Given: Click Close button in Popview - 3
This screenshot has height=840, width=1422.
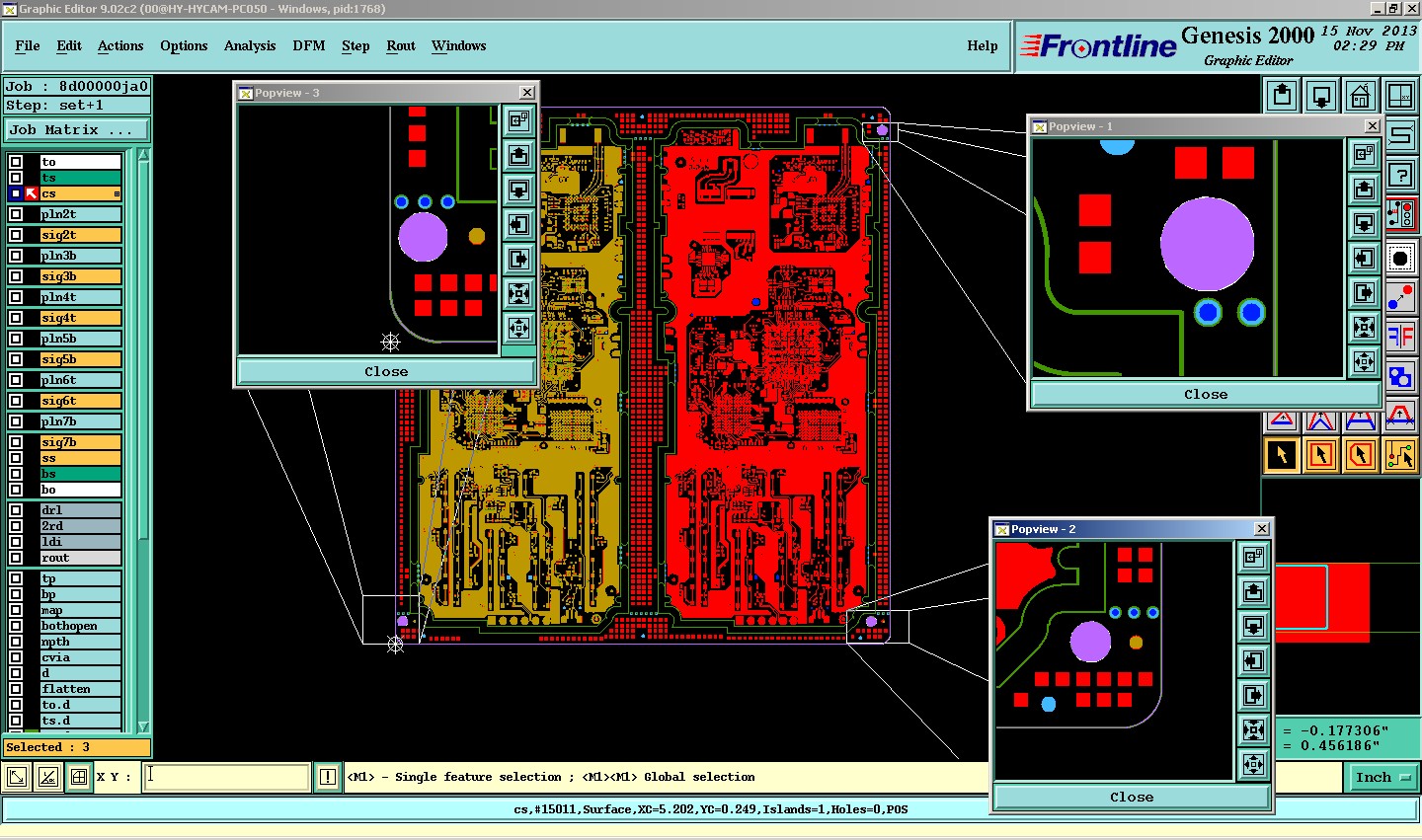Looking at the screenshot, I should tap(386, 372).
